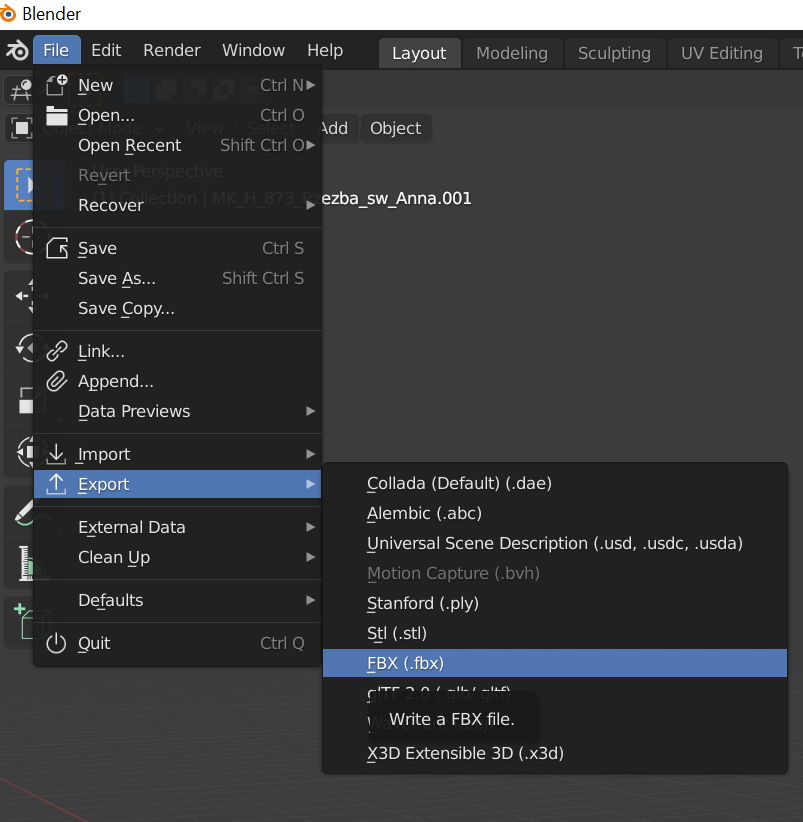This screenshot has width=803, height=822.
Task: Switch to the Layout workspace tab
Action: coord(419,53)
